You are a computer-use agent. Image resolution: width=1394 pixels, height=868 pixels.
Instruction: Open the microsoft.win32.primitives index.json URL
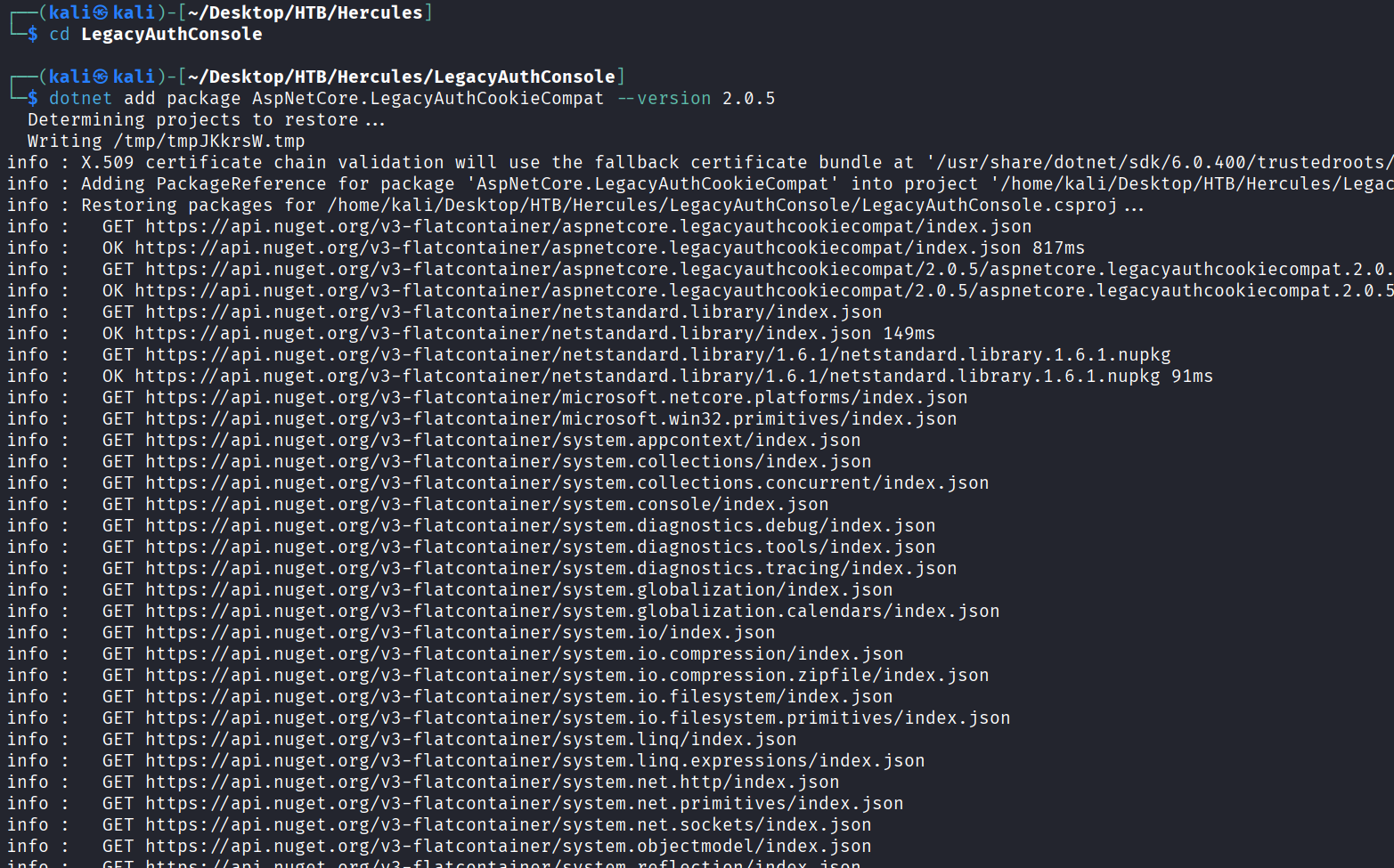tap(550, 418)
